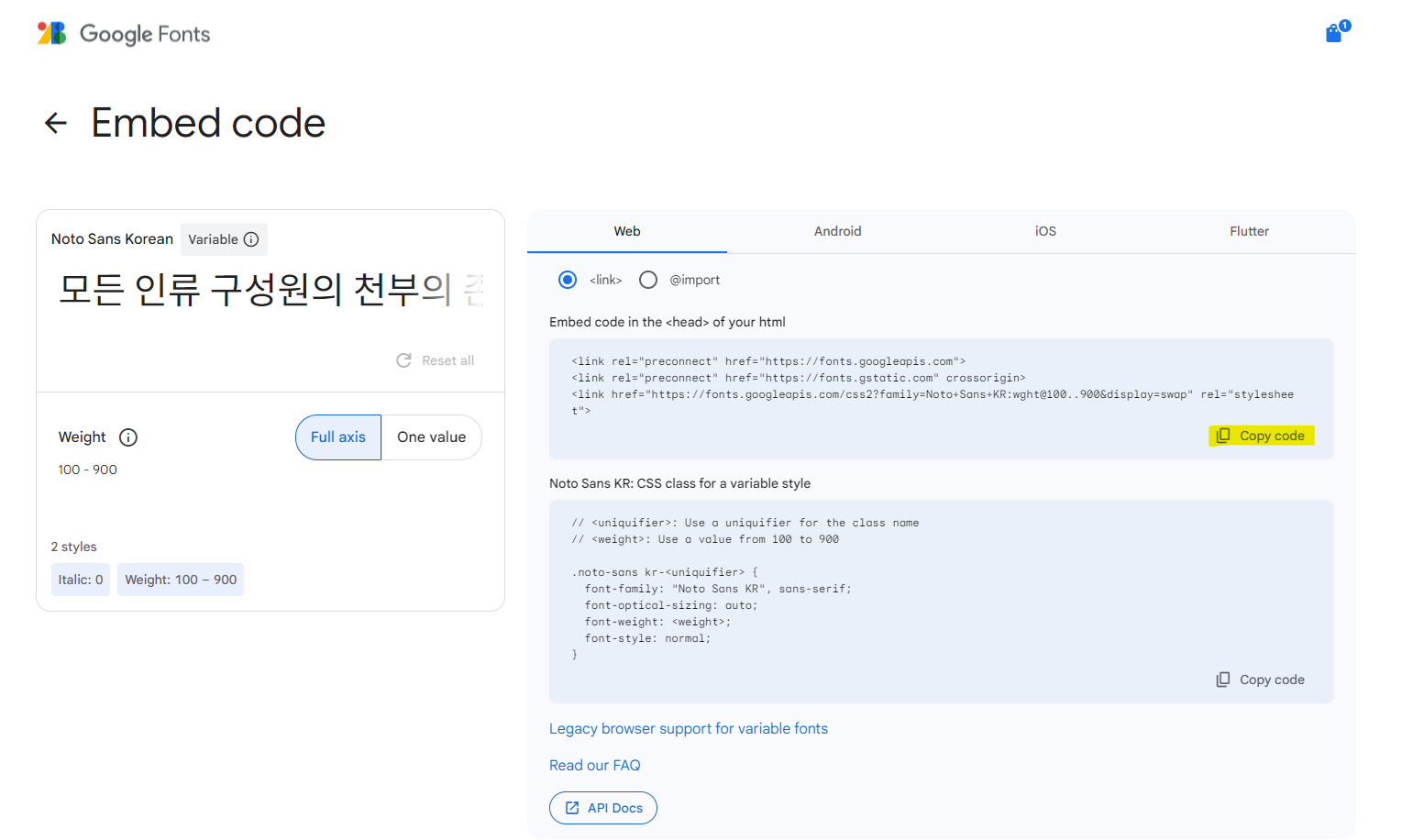
Task: Click inside the CSS class code block
Action: pyautogui.click(x=942, y=602)
